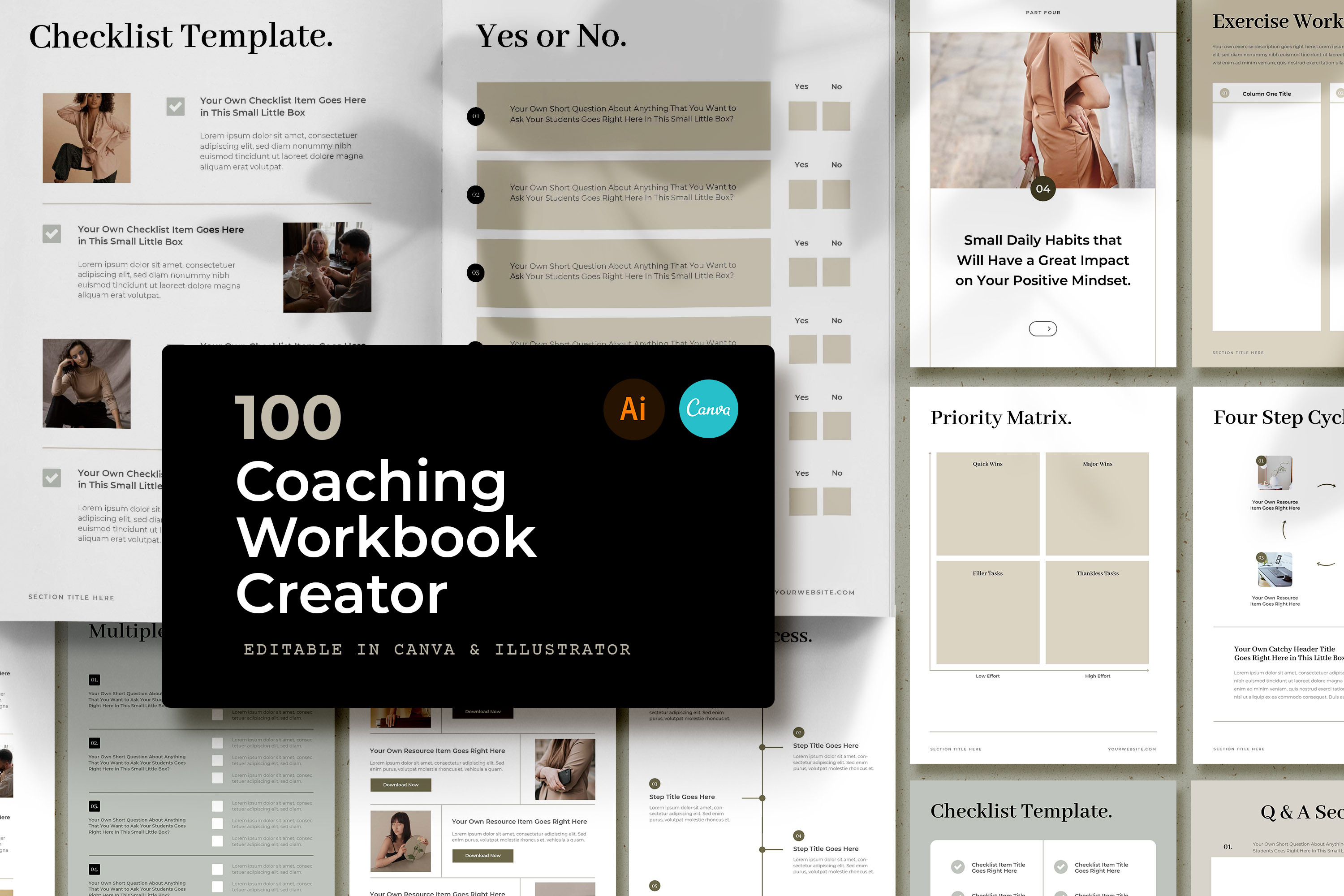Click the 02. label on the Multiple choice page
Image resolution: width=1344 pixels, height=896 pixels.
(x=95, y=743)
